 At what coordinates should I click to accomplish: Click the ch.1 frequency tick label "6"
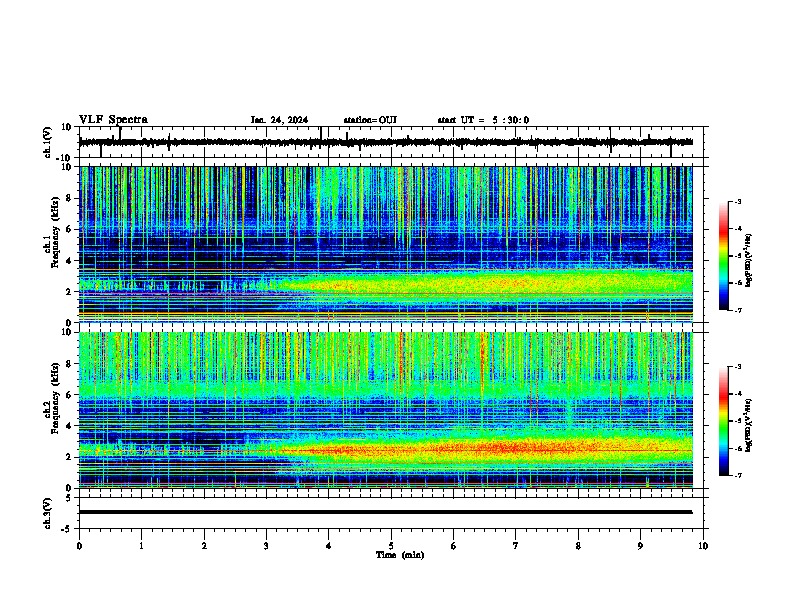tap(70, 229)
